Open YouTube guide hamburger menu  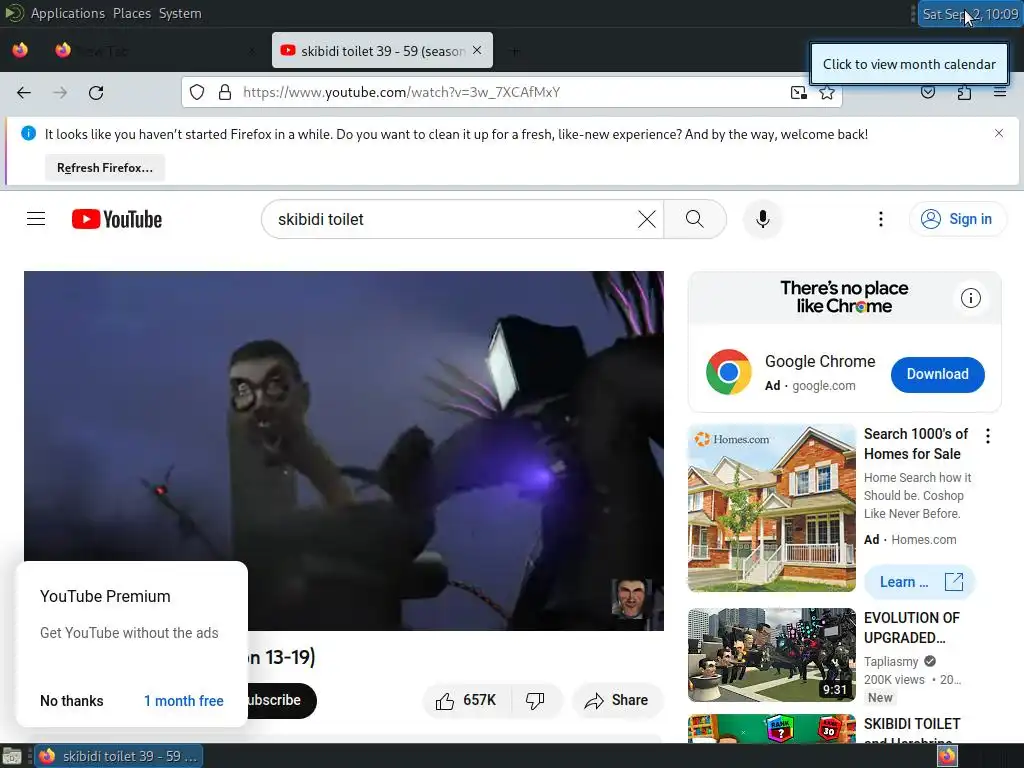click(36, 219)
